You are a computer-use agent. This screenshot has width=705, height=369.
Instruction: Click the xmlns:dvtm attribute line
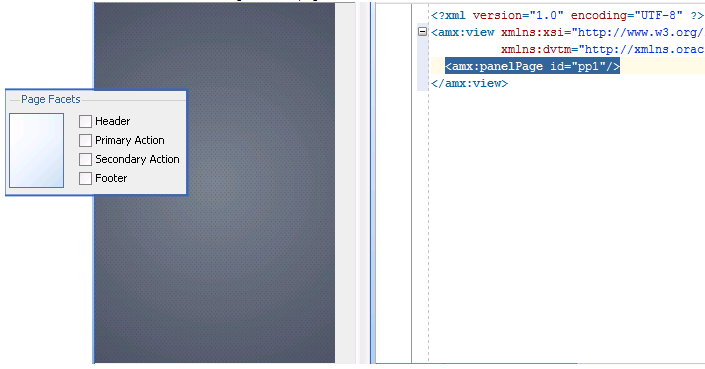pyautogui.click(x=602, y=49)
